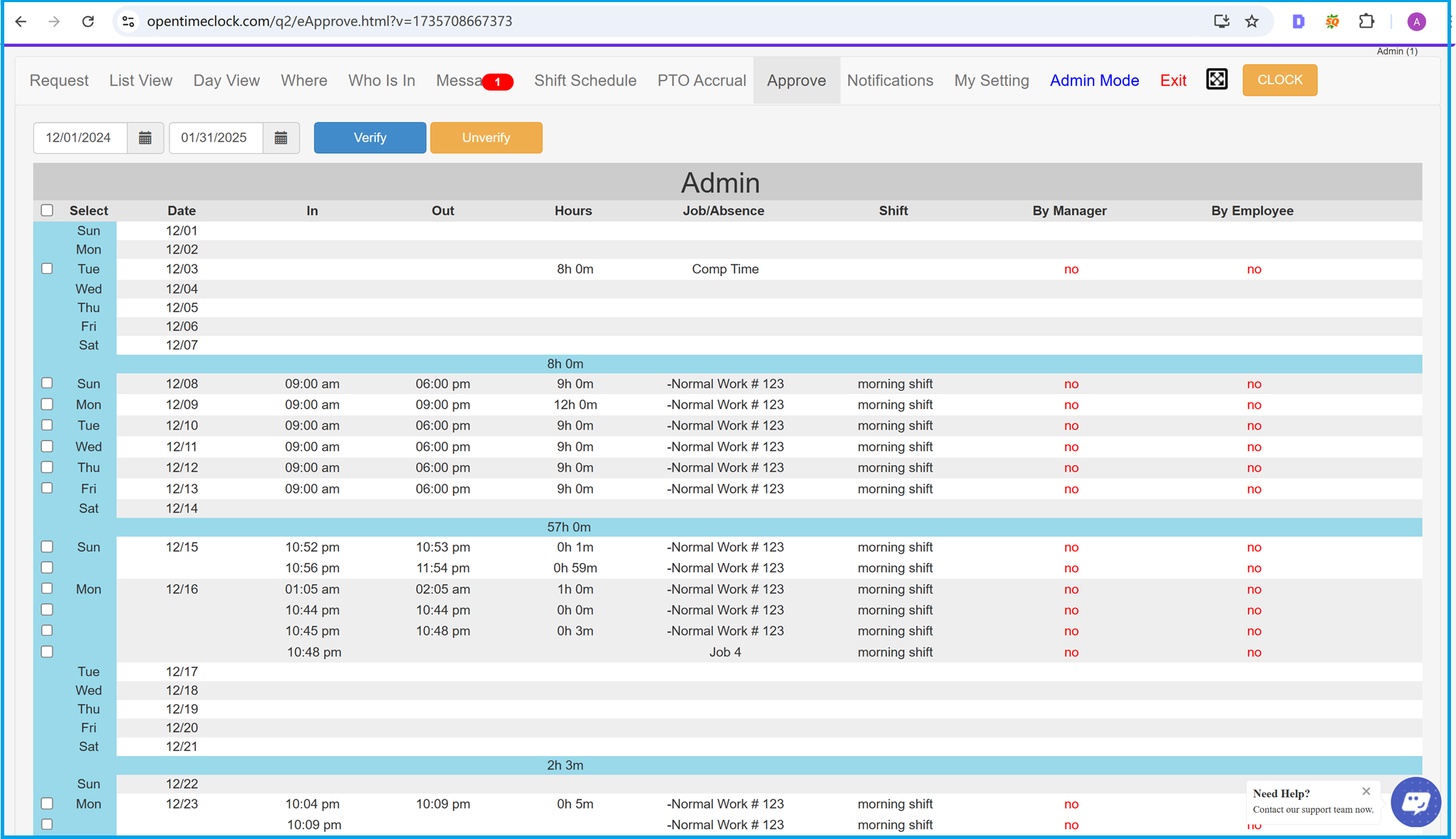The height and width of the screenshot is (839, 1456).
Task: Open the My Setting tab
Action: 991,81
